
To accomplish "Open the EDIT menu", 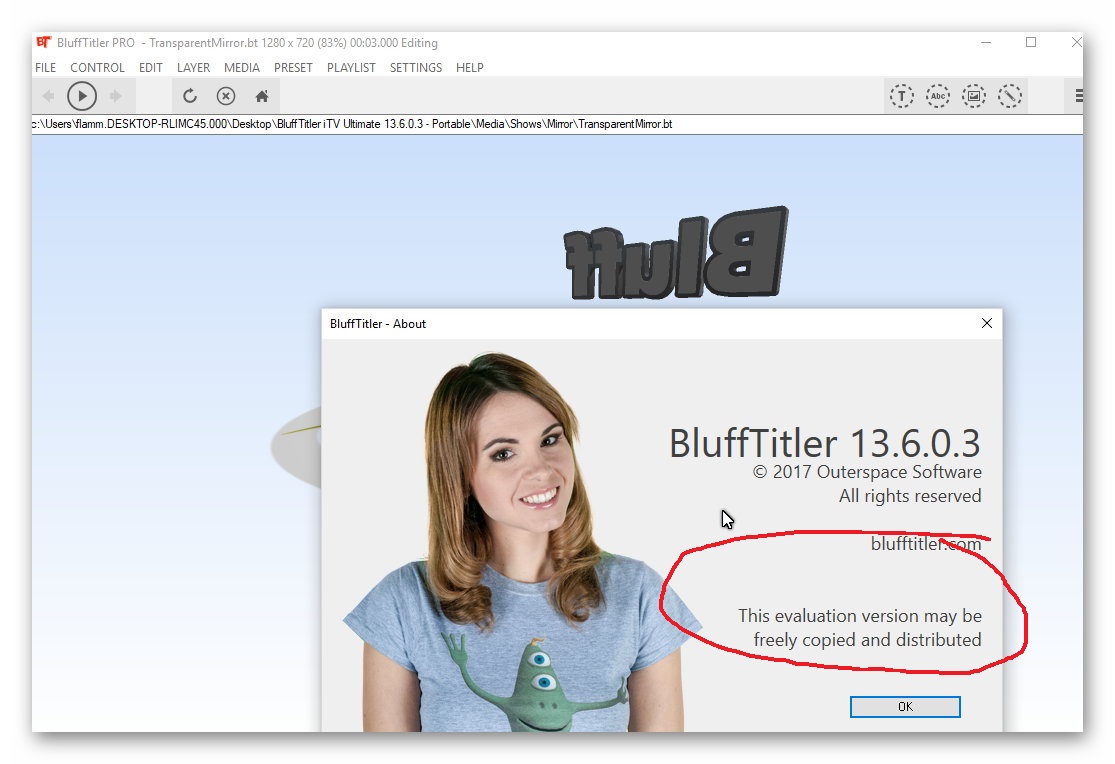I will 151,68.
